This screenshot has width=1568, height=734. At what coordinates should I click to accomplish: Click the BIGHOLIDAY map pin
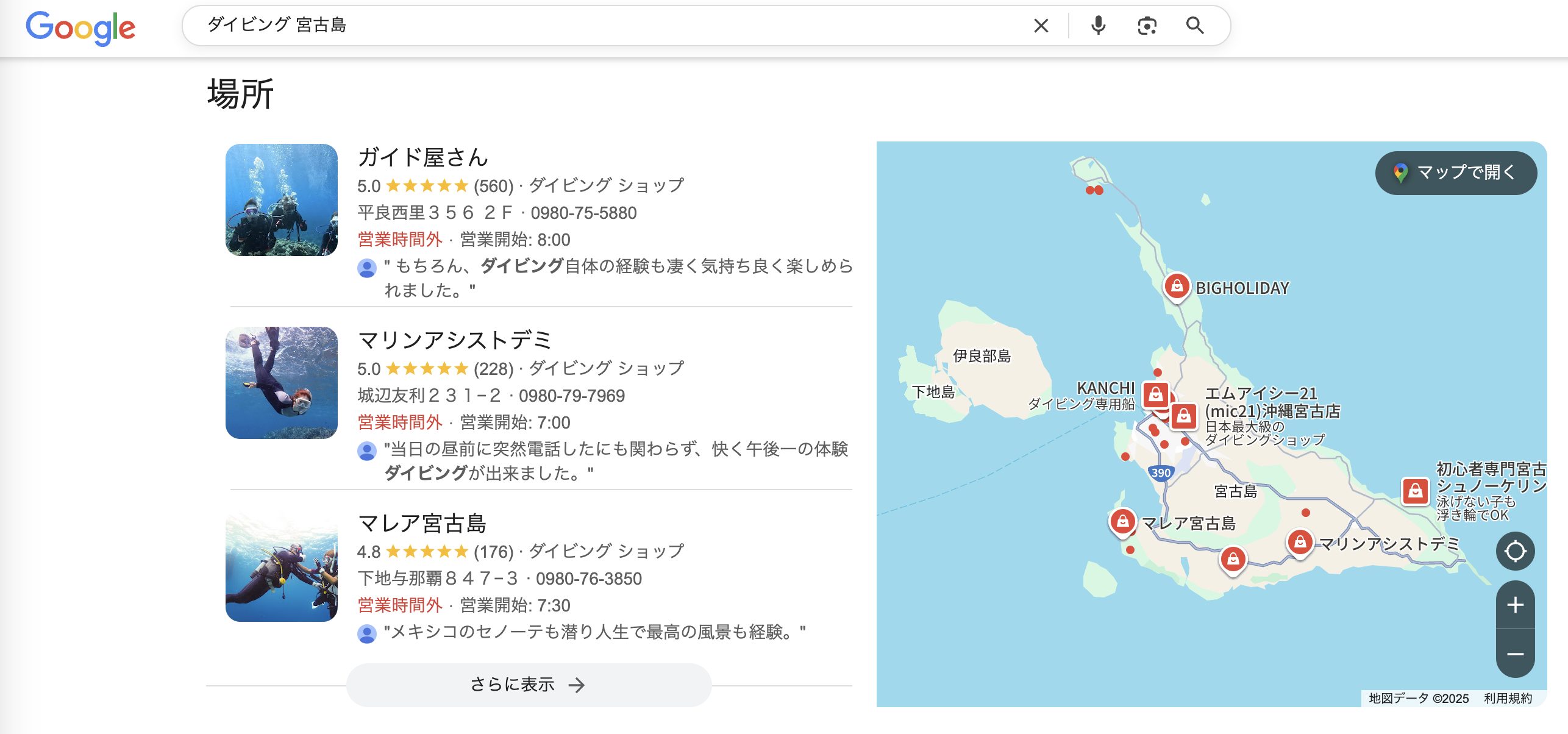[x=1177, y=285]
